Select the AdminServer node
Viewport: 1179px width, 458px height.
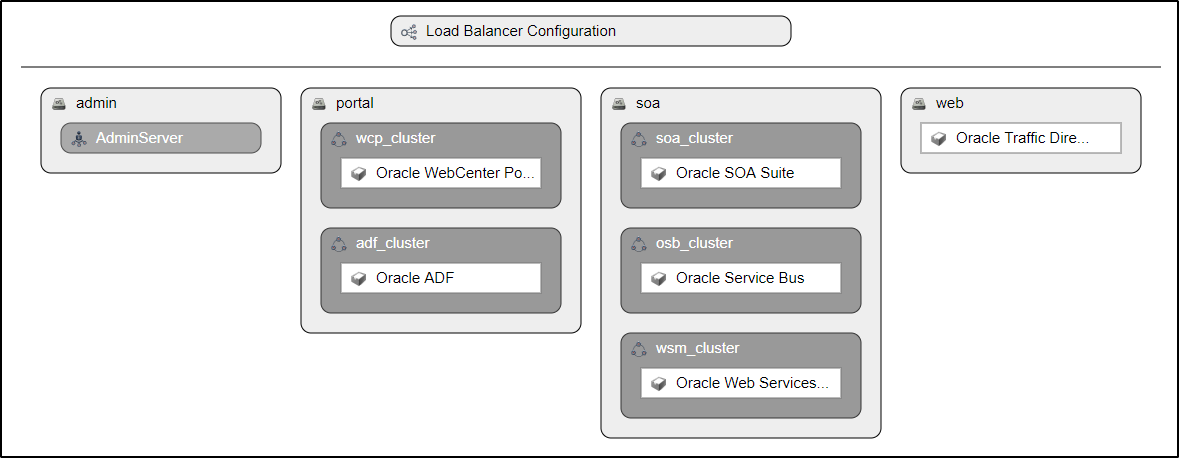click(x=160, y=138)
